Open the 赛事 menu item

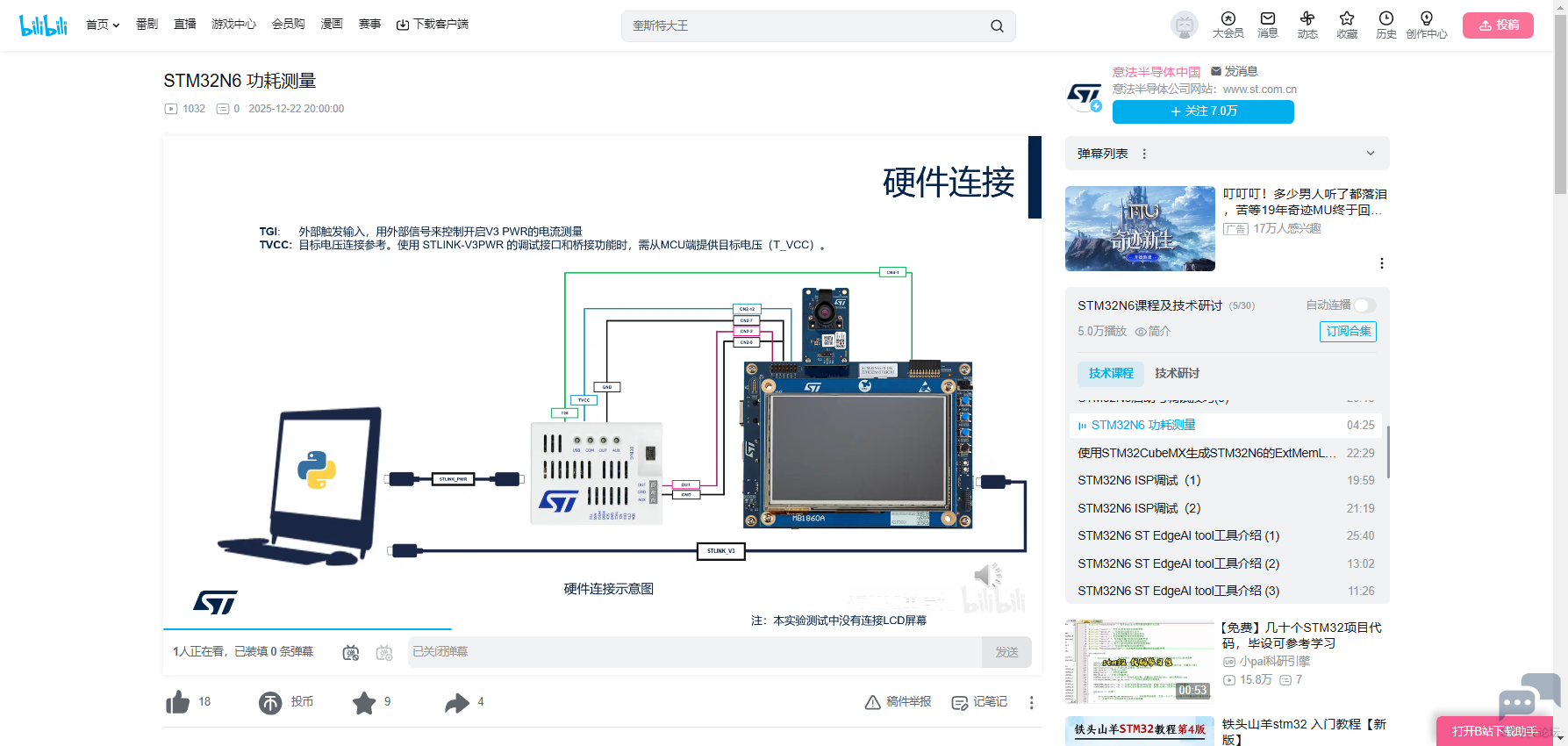click(369, 25)
